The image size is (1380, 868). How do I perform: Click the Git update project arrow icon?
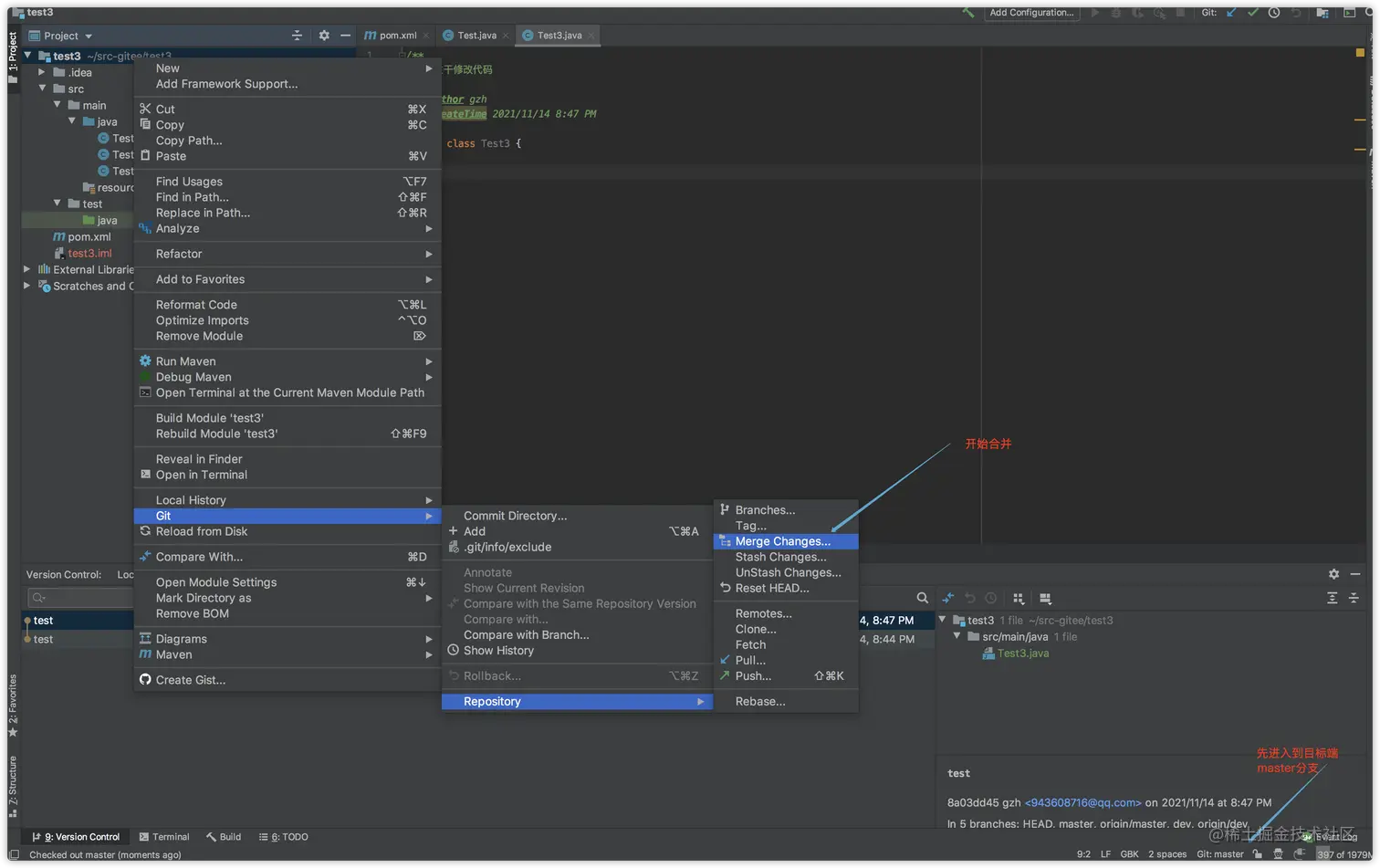click(1231, 13)
